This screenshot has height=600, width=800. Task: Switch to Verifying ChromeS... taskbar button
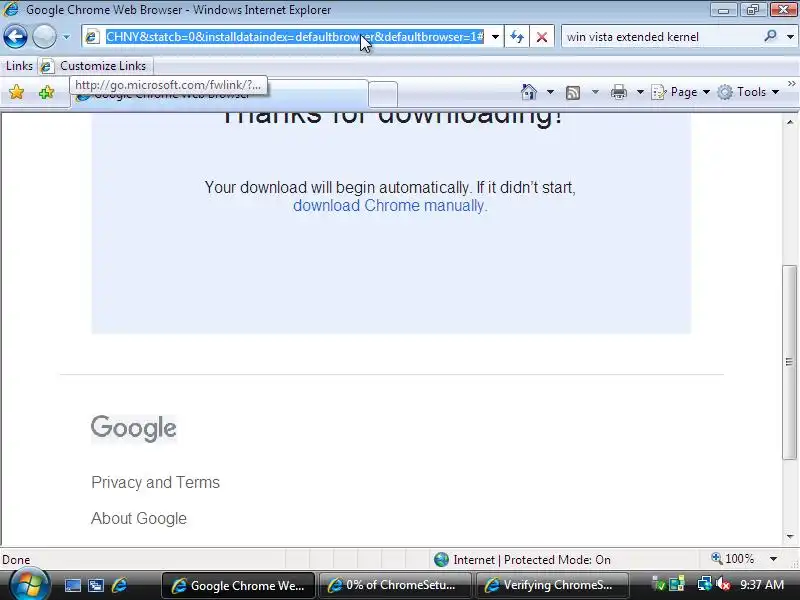point(552,585)
